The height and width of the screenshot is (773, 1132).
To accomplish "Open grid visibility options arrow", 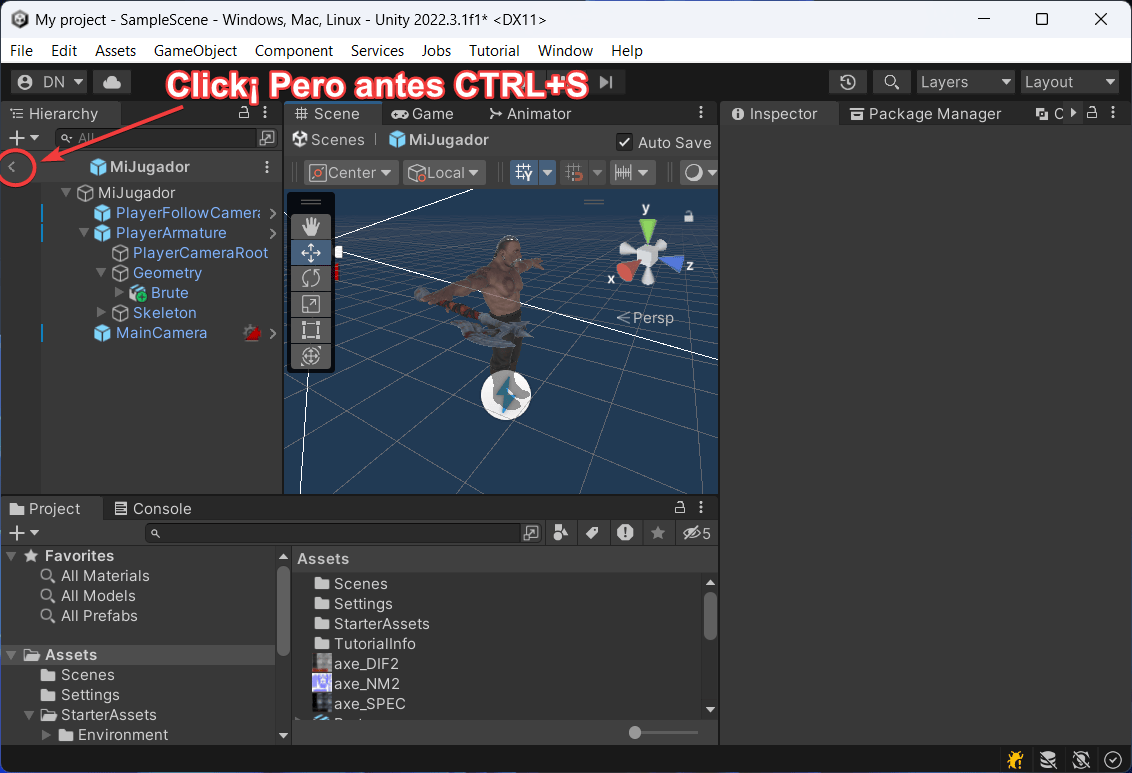I will click(547, 172).
